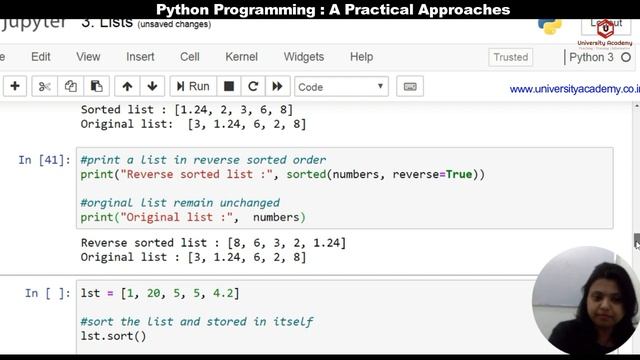Click the Trusted notebook indicator
This screenshot has height=360, width=640.
[x=511, y=57]
